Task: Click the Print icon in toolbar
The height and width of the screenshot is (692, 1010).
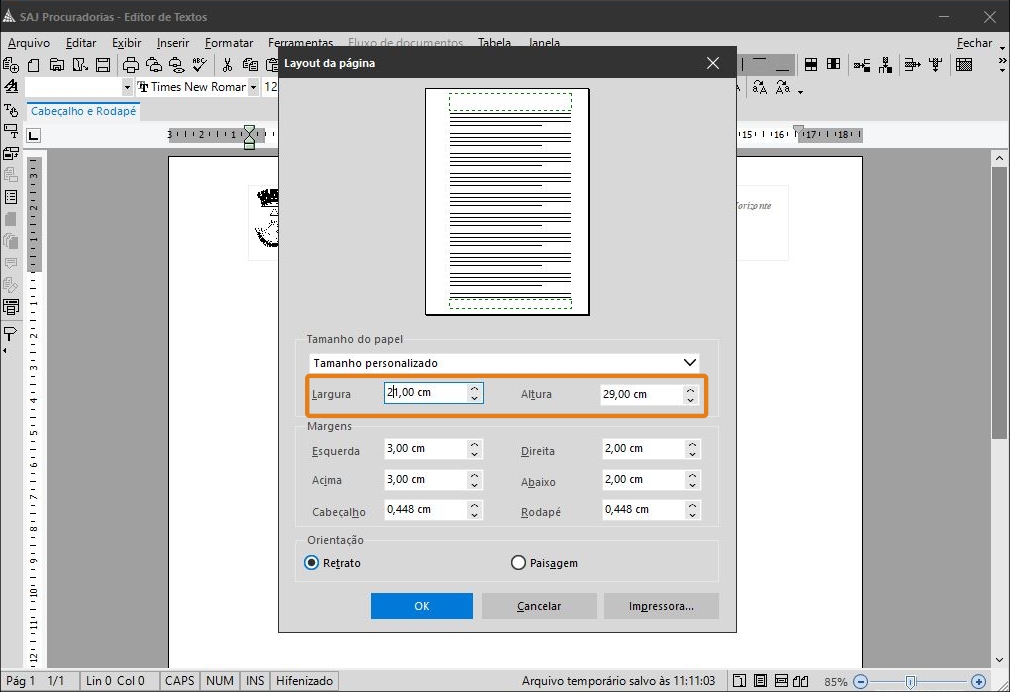Action: 130,65
